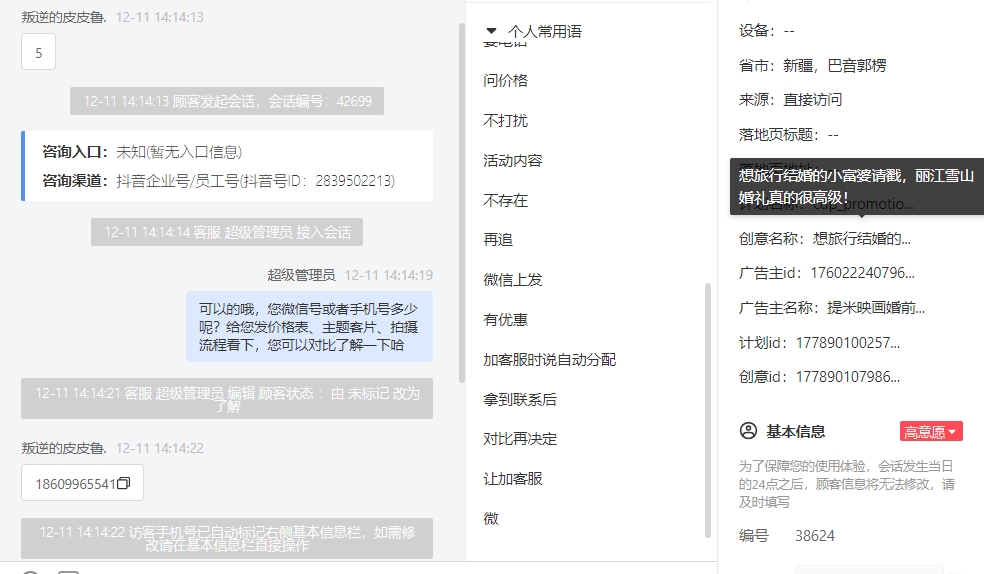984x574 pixels.
Task: Click the system notice 顾客发起会话 会话编号 42699
Action: [x=227, y=101]
